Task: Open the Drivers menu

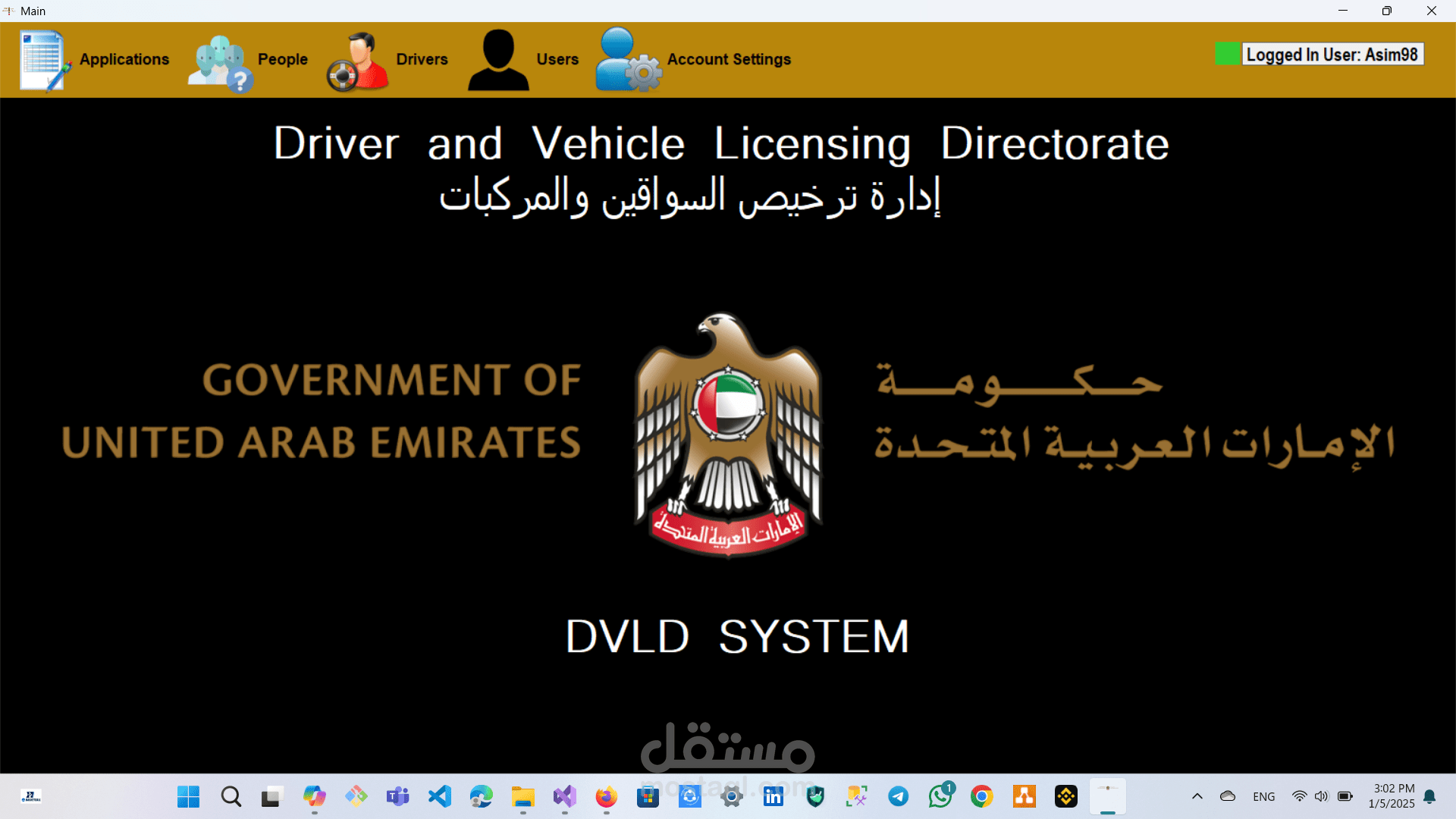Action: pyautogui.click(x=388, y=60)
